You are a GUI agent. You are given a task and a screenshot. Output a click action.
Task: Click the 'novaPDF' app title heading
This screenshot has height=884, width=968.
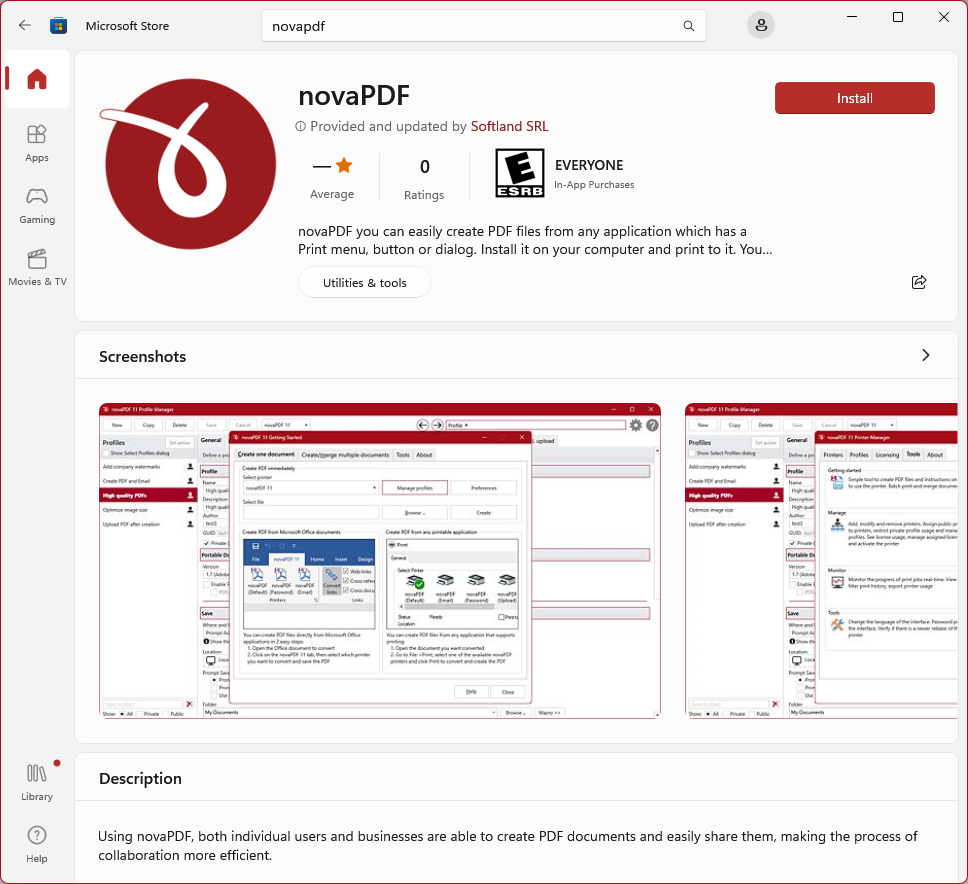click(x=354, y=96)
